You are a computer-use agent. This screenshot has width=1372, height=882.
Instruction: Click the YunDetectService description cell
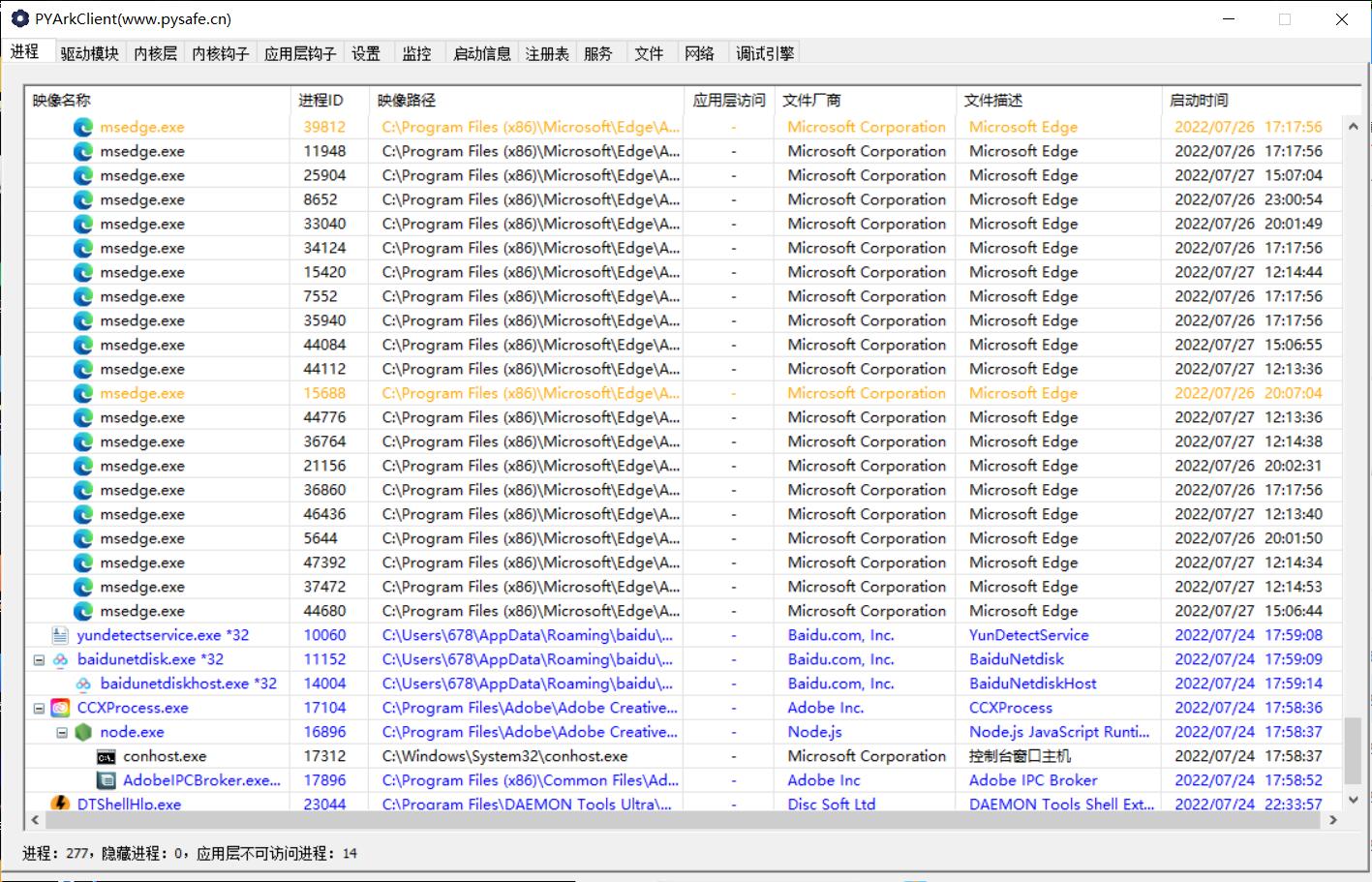click(x=1029, y=635)
